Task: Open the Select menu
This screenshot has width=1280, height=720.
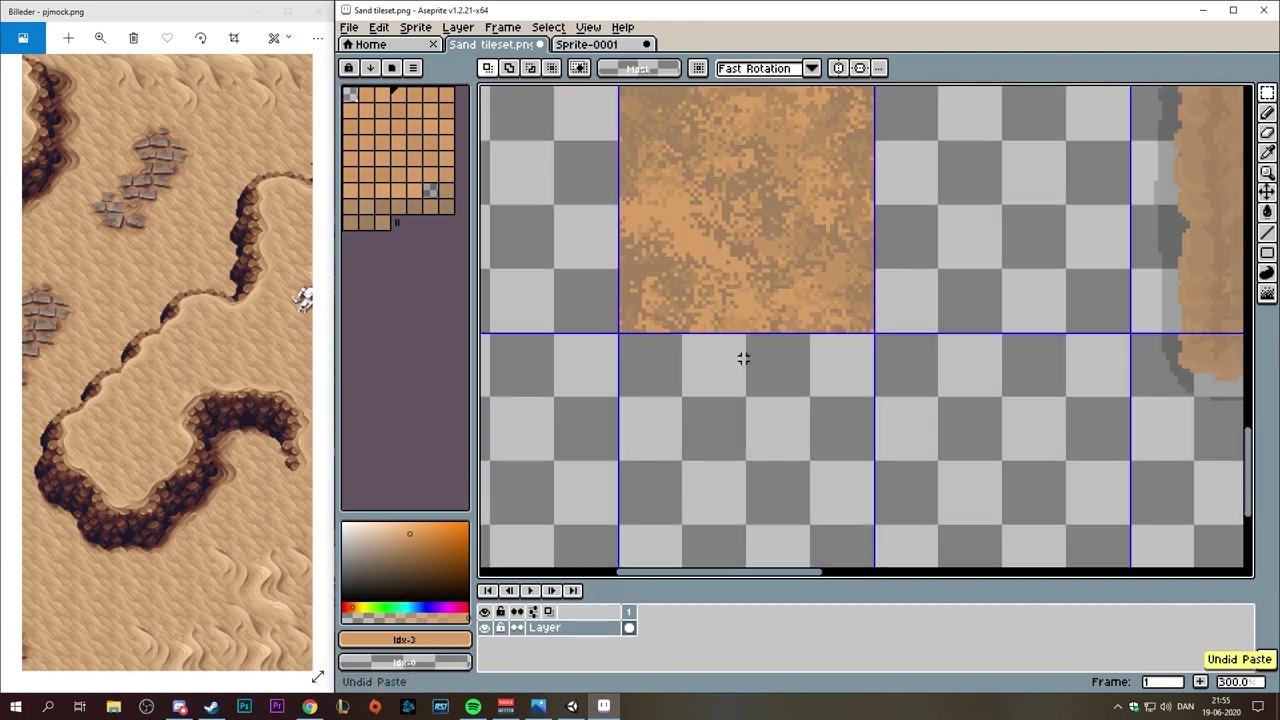Action: click(548, 27)
